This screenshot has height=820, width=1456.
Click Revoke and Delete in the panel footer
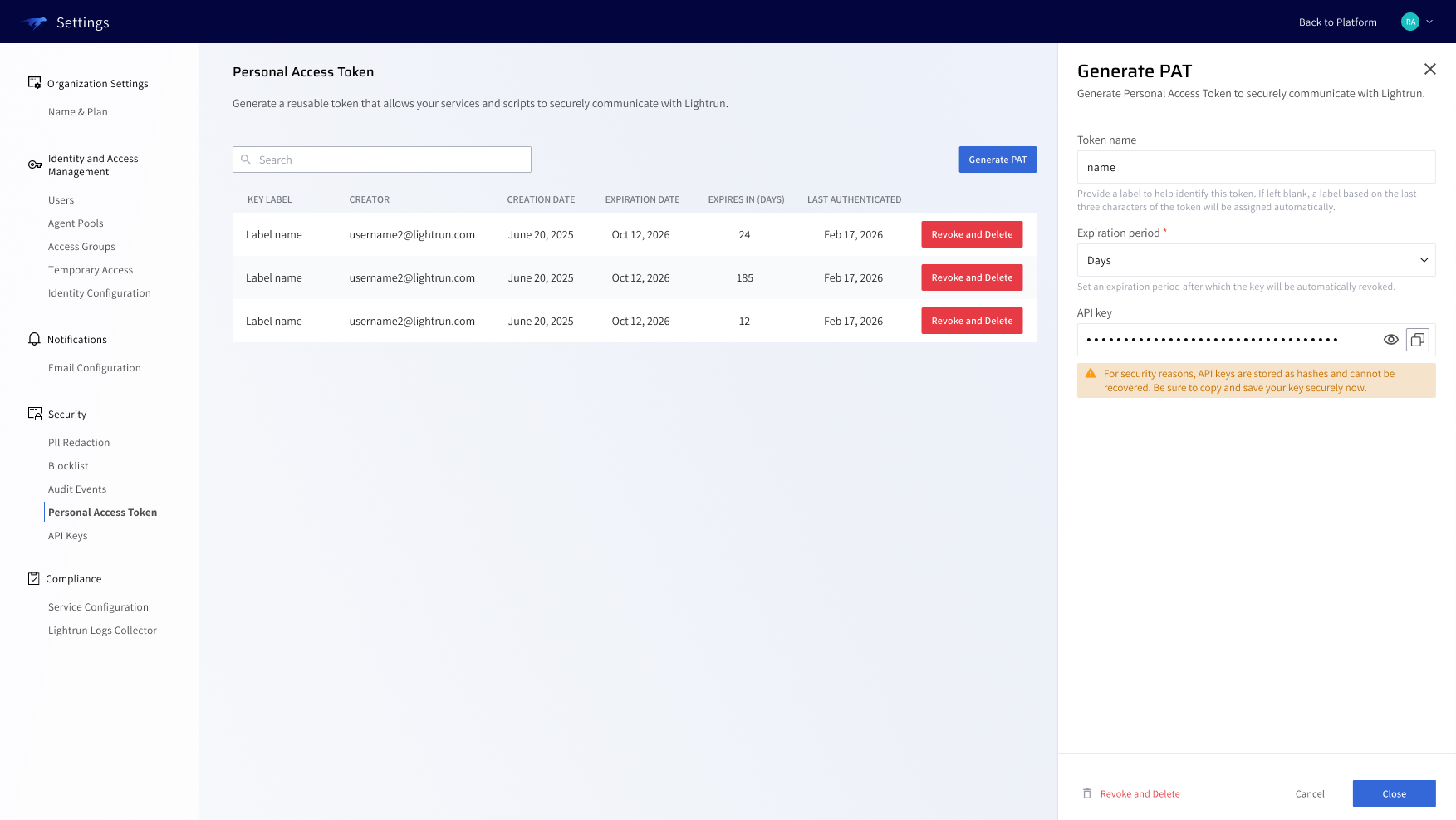click(x=1140, y=794)
